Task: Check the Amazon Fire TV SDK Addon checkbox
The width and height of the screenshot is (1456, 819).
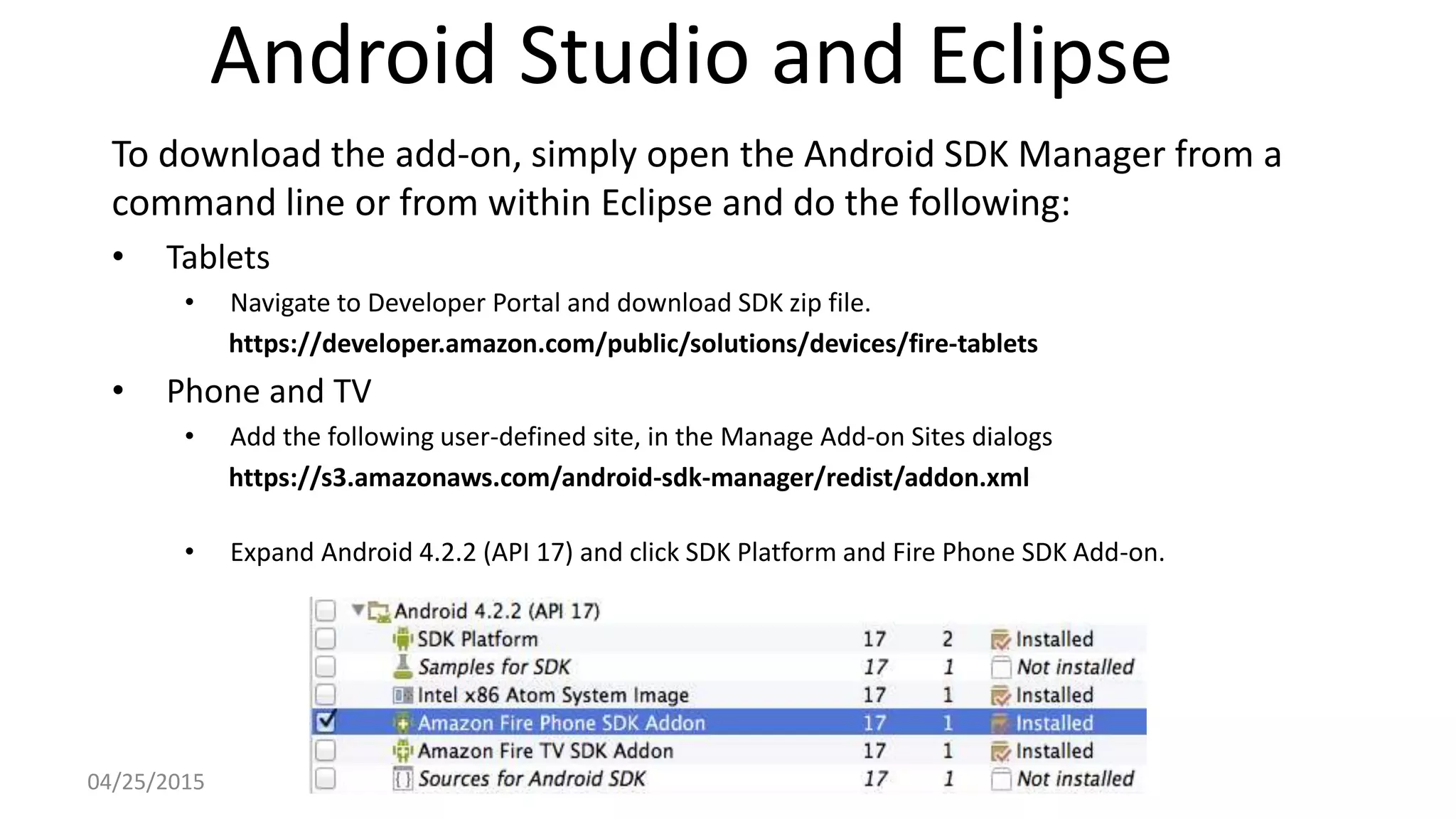Action: [x=325, y=750]
